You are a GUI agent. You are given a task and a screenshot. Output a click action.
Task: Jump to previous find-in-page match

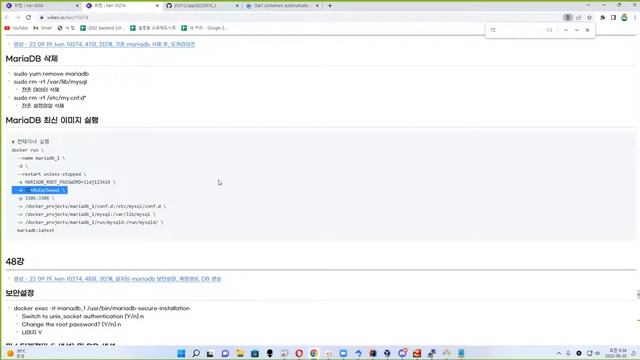click(566, 30)
